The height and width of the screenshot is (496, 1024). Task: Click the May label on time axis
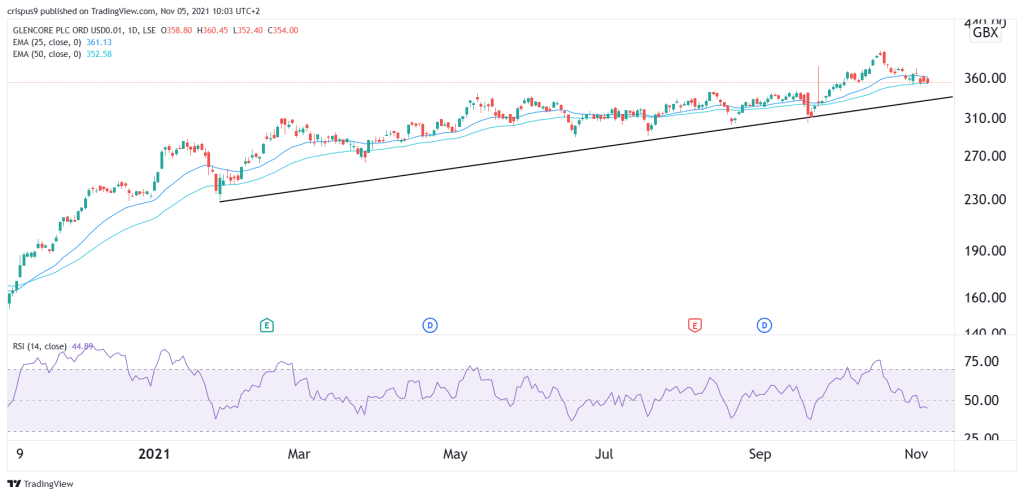pos(455,454)
